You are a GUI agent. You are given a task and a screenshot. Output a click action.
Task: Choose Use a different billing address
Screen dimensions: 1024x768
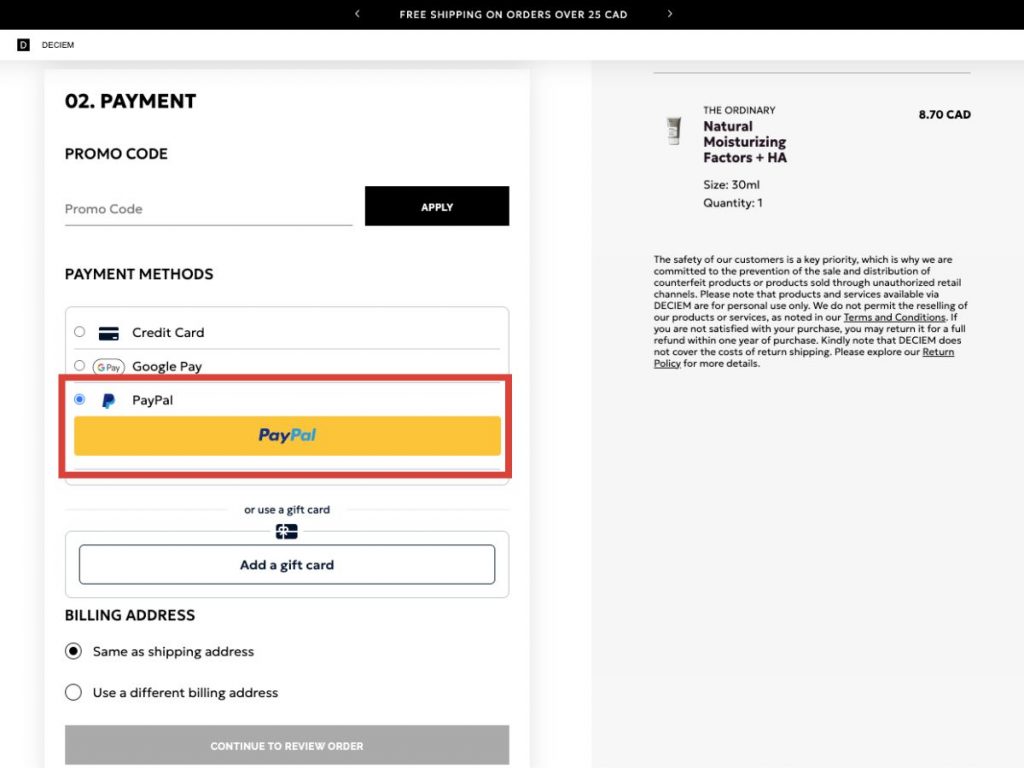[73, 692]
